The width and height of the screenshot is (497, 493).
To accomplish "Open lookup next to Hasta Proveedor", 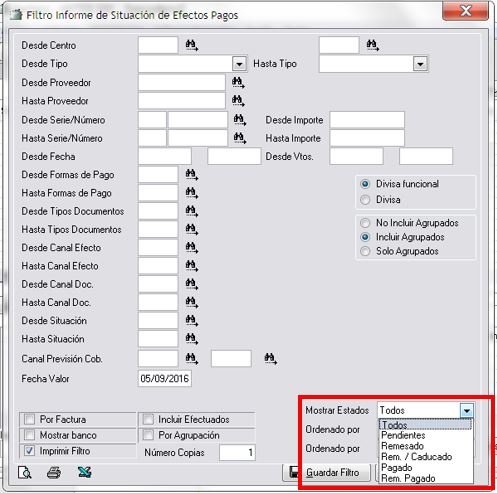I will click(x=238, y=101).
